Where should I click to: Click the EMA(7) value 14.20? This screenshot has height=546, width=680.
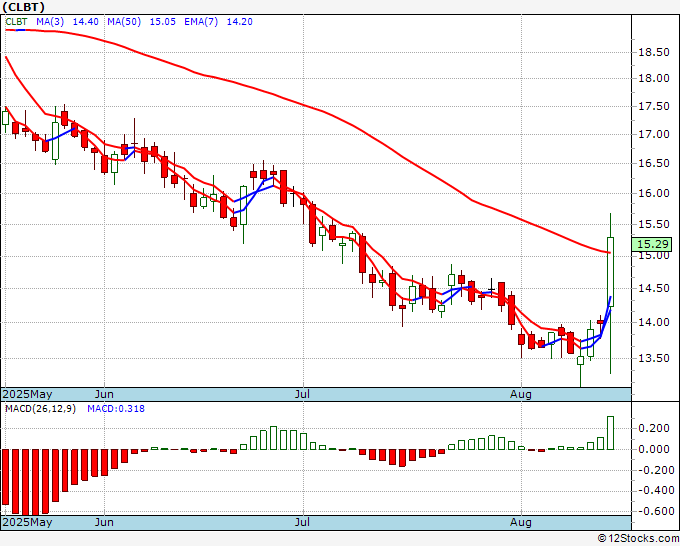pyautogui.click(x=239, y=22)
